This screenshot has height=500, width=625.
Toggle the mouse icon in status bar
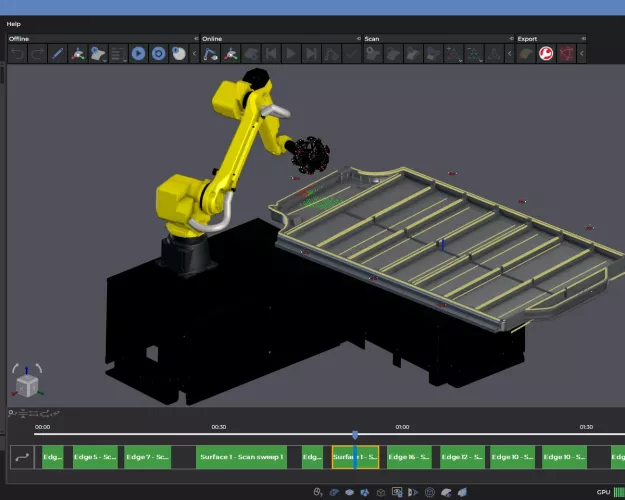coord(318,491)
